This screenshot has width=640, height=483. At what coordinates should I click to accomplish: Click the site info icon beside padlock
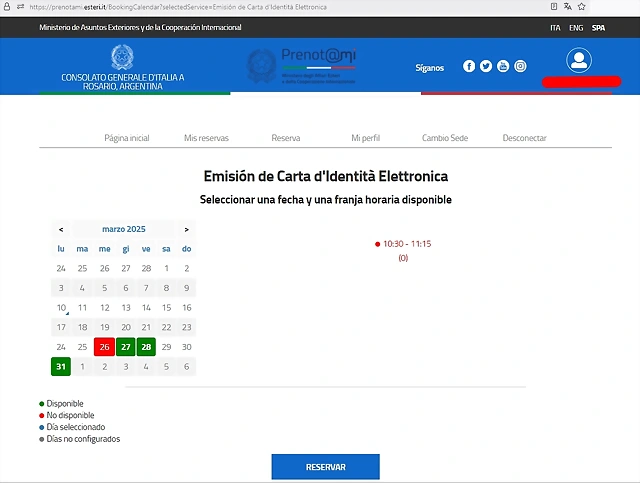(x=20, y=7)
